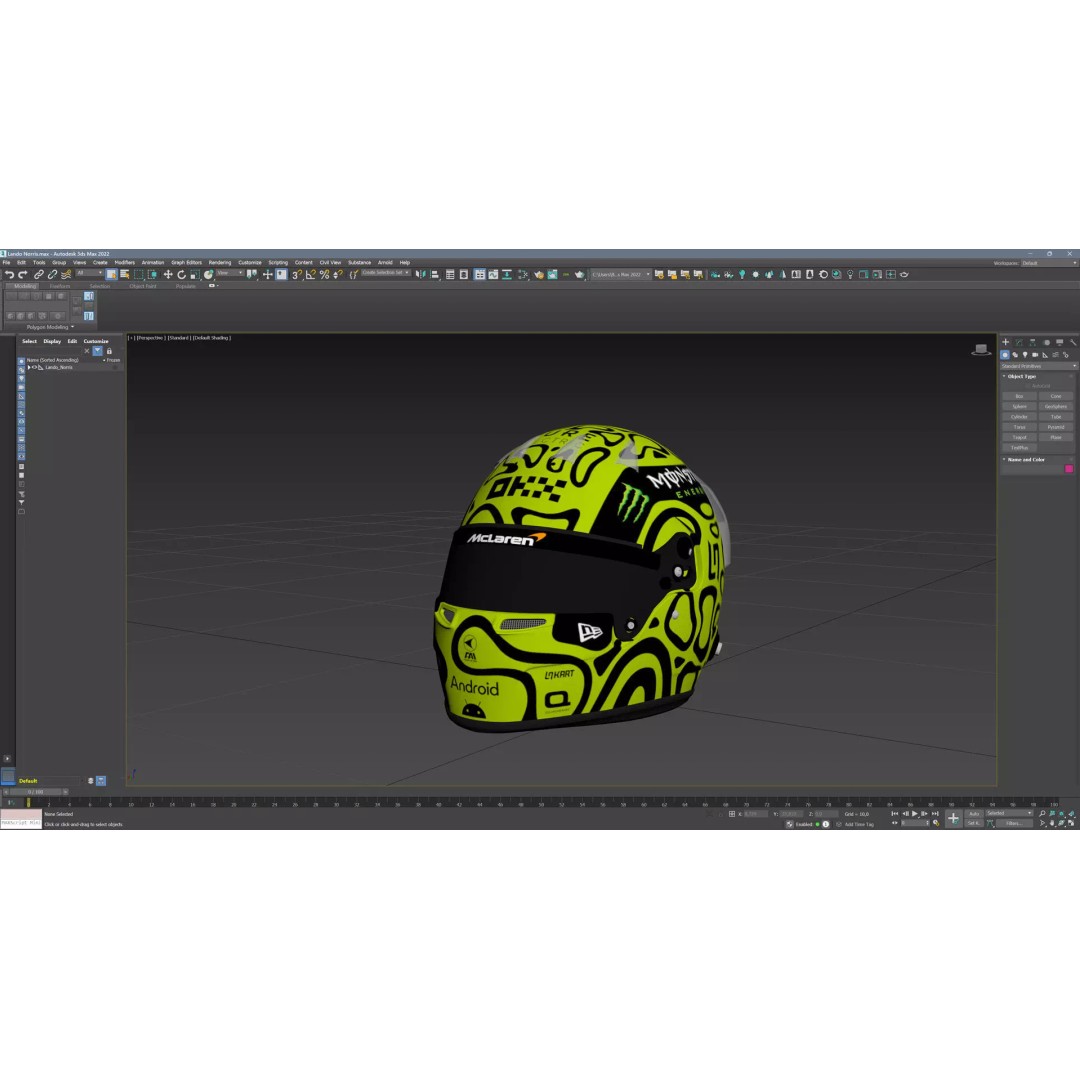Toggle the Enabled viewport playback option
Image resolution: width=1080 pixels, height=1080 pixels.
tap(803, 825)
